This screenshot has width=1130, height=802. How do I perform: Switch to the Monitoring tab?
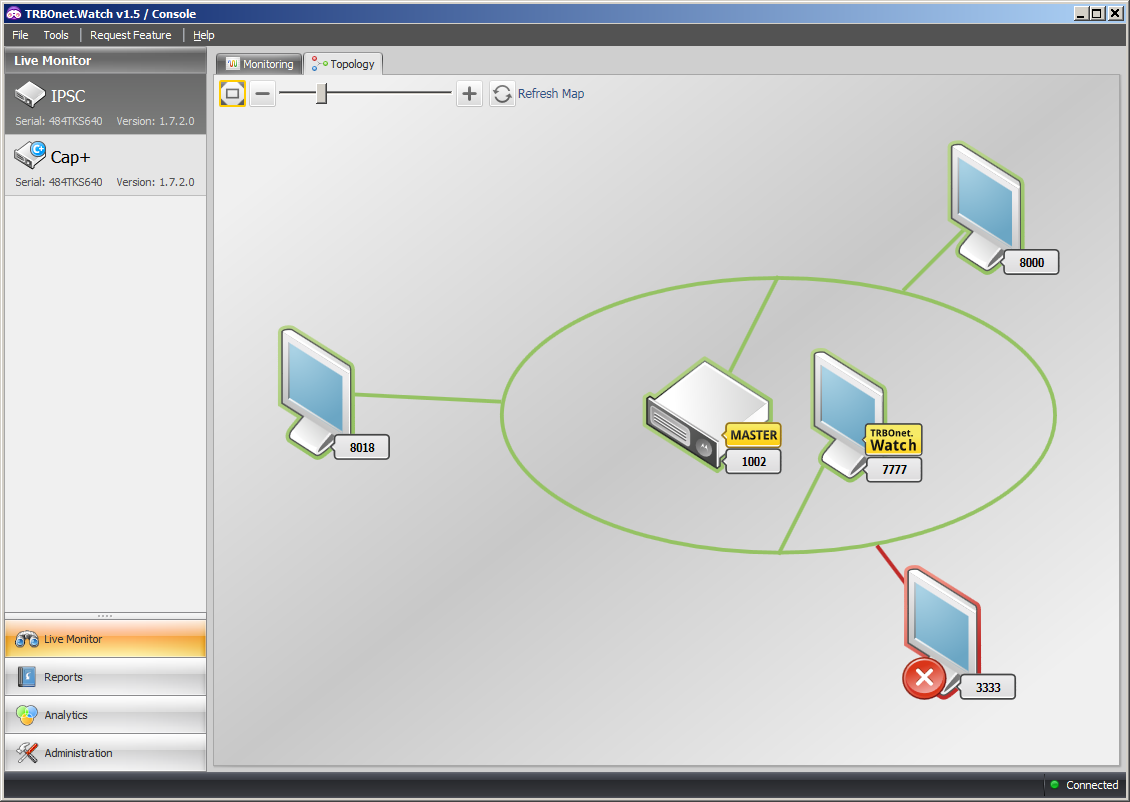tap(259, 63)
